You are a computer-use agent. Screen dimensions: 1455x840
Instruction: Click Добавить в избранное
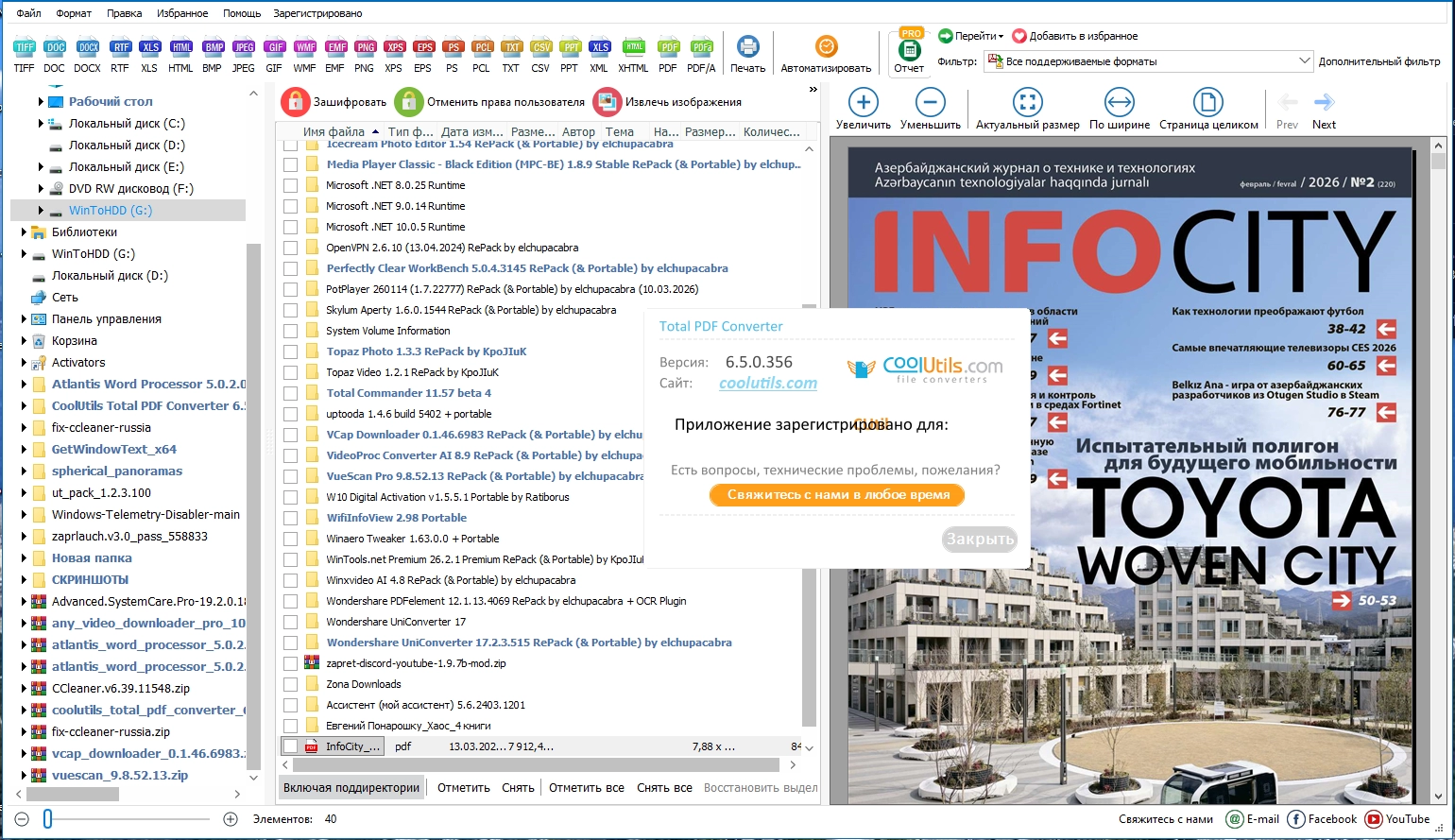(x=1075, y=36)
